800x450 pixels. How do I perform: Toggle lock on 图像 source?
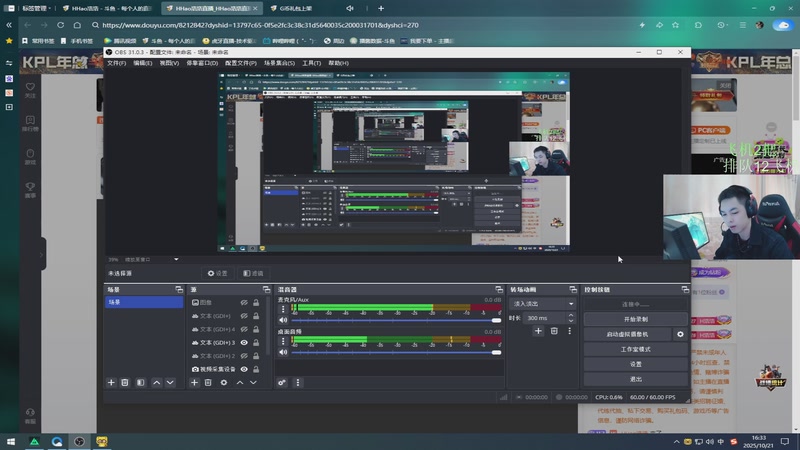pos(256,303)
